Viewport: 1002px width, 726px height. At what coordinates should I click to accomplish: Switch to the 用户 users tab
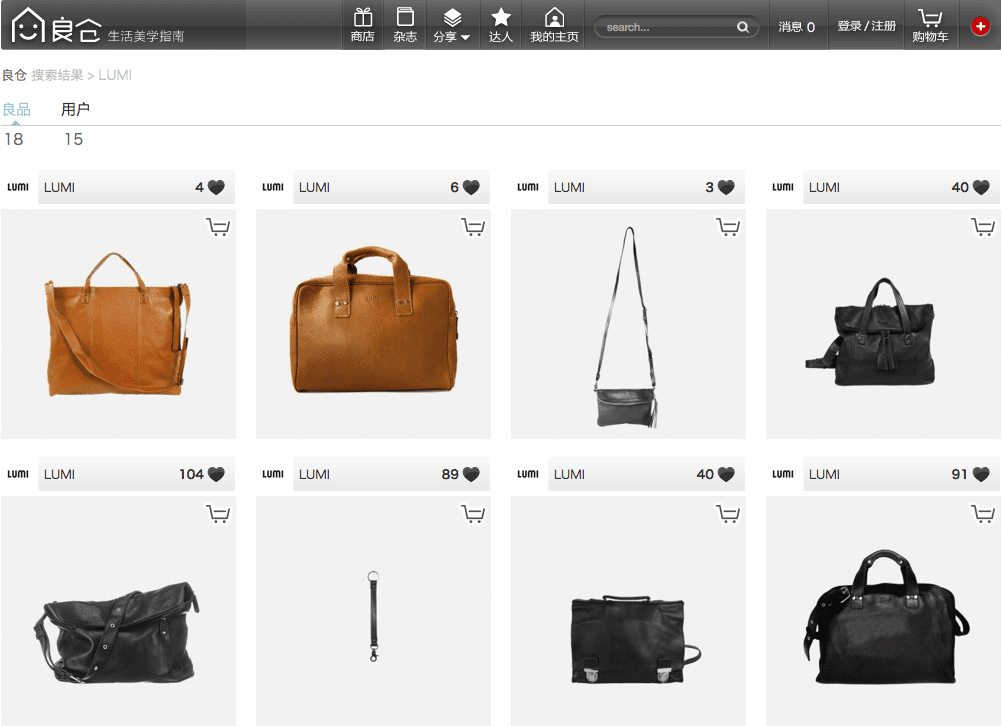[75, 109]
